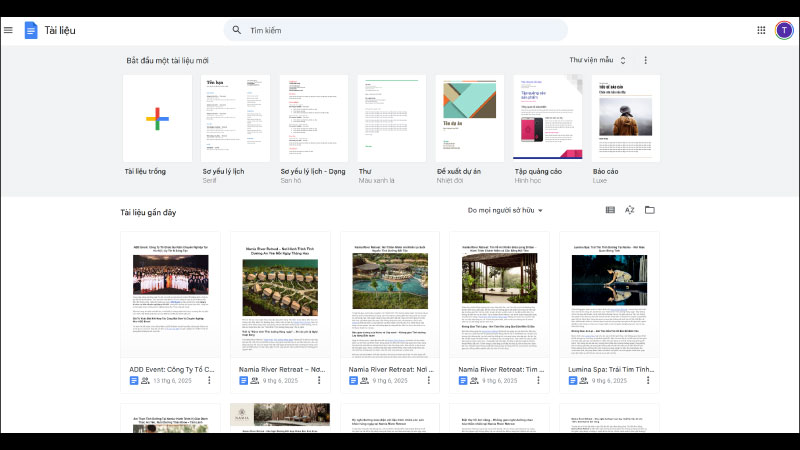
Task: Open the main hamburger menu
Action: [9, 30]
